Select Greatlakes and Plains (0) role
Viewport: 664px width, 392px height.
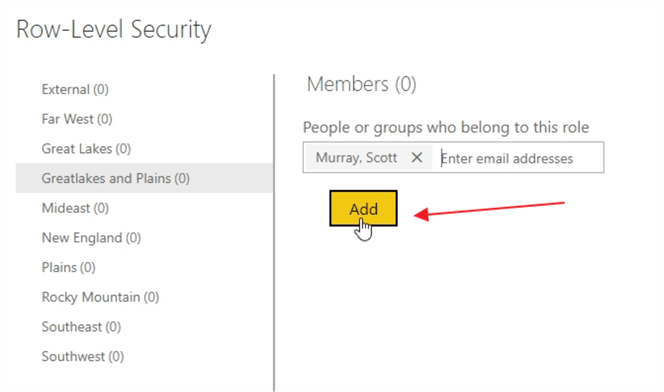pyautogui.click(x=144, y=178)
